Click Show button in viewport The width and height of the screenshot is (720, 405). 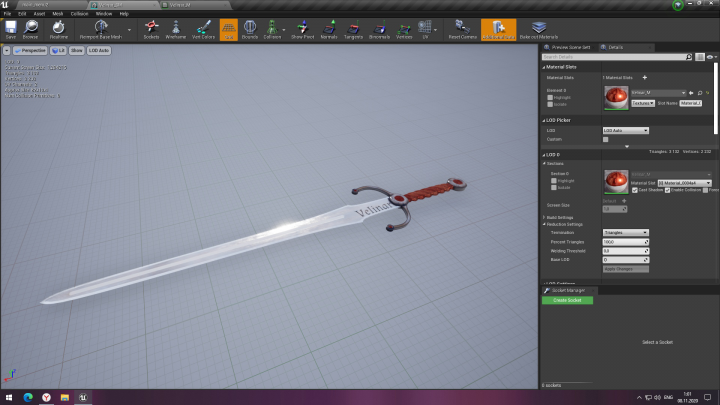[x=77, y=51]
